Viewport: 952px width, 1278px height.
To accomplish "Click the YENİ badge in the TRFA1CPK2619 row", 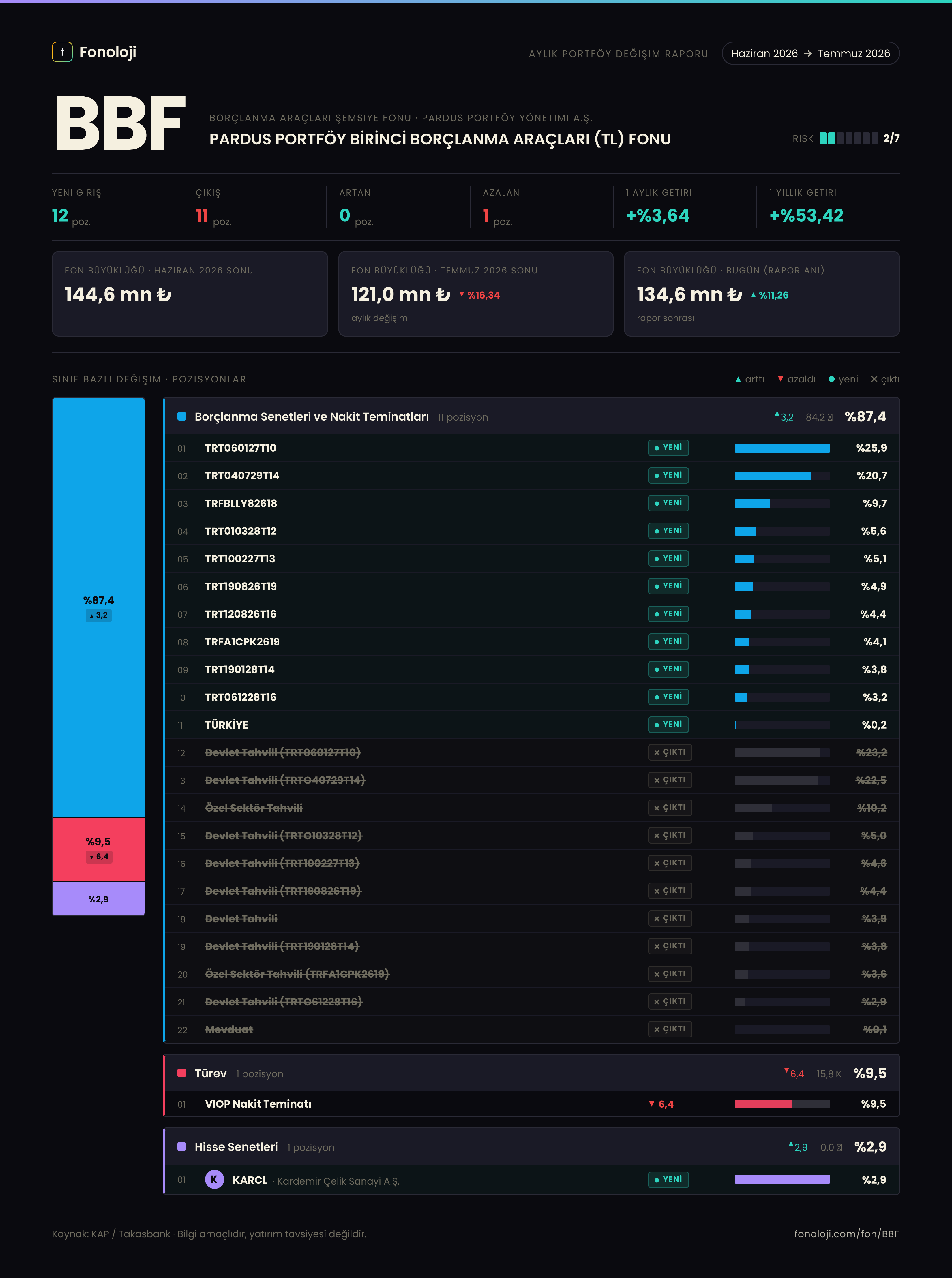I will (668, 641).
